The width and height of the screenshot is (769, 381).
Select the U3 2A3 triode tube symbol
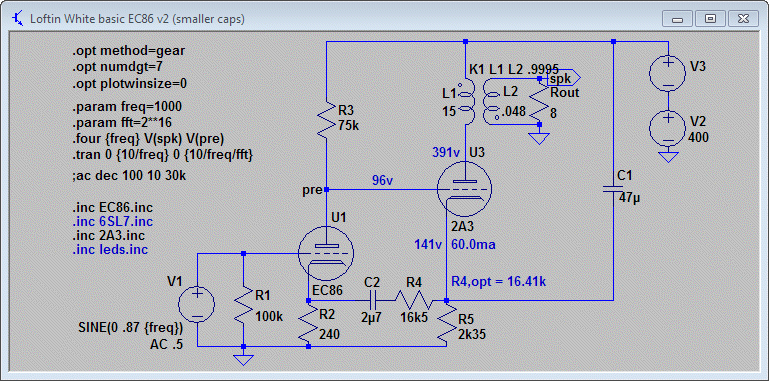coord(464,189)
